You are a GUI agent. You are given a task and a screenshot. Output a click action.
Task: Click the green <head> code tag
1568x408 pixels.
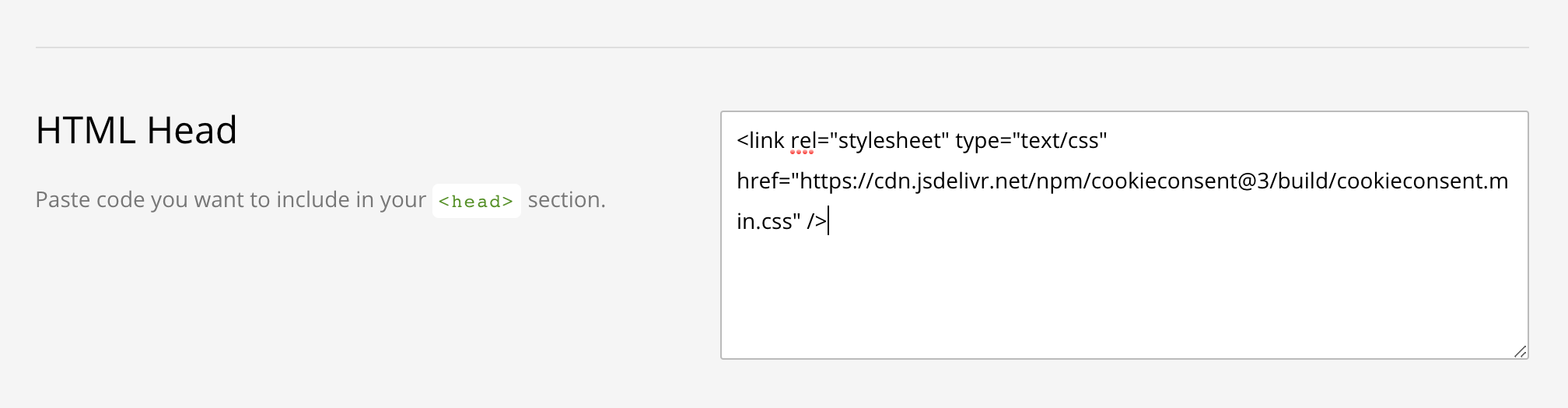476,201
